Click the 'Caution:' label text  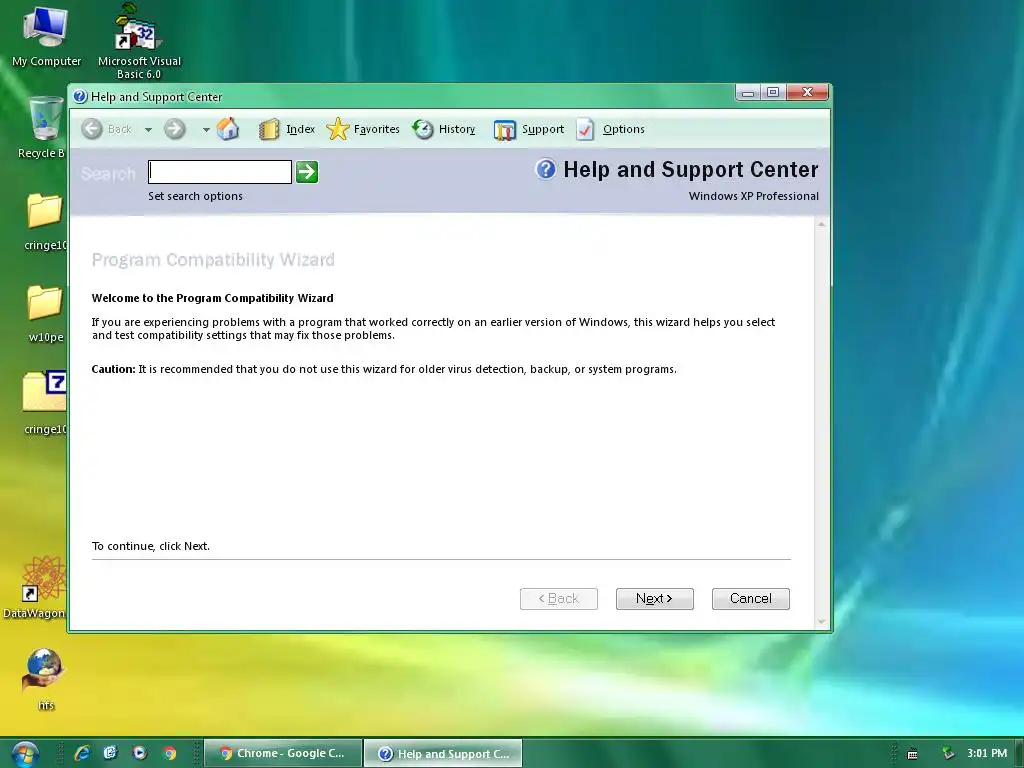click(114, 369)
